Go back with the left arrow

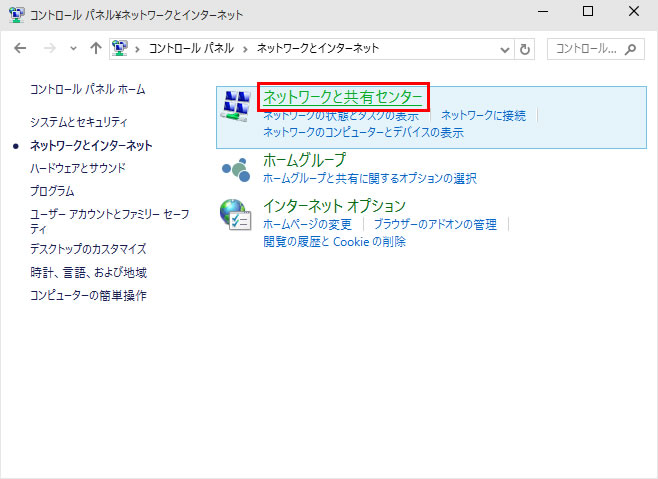20,48
